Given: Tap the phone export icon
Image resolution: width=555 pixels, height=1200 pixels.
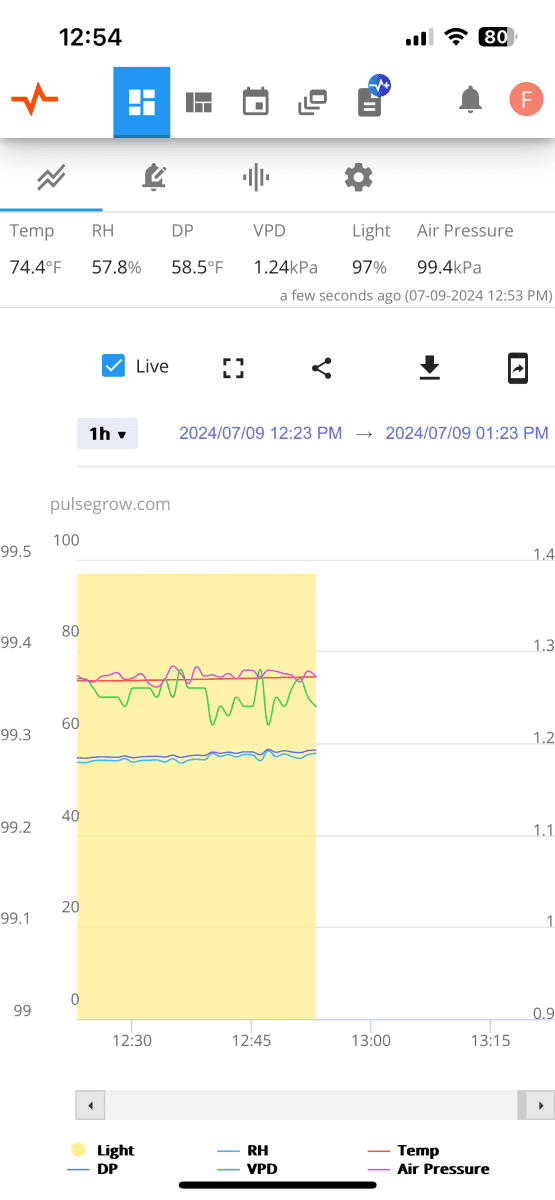Looking at the screenshot, I should (517, 368).
